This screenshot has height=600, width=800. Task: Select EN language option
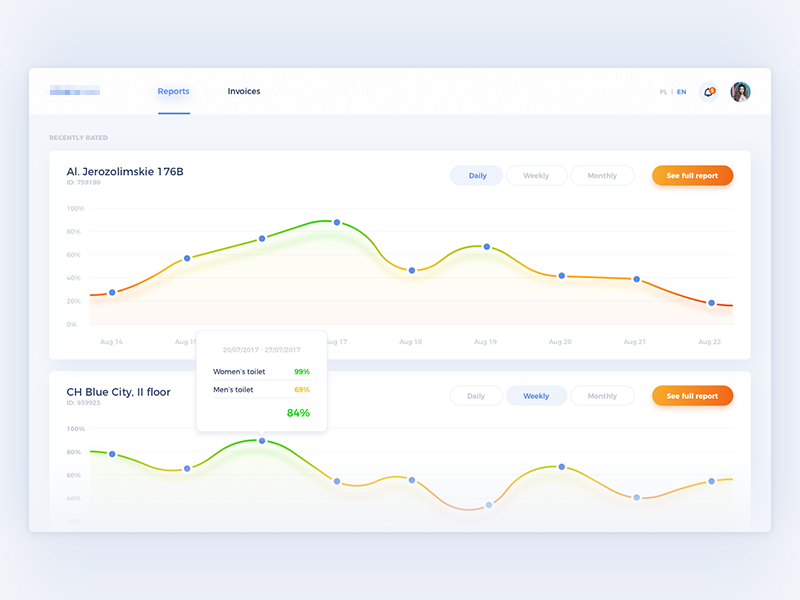pyautogui.click(x=681, y=91)
